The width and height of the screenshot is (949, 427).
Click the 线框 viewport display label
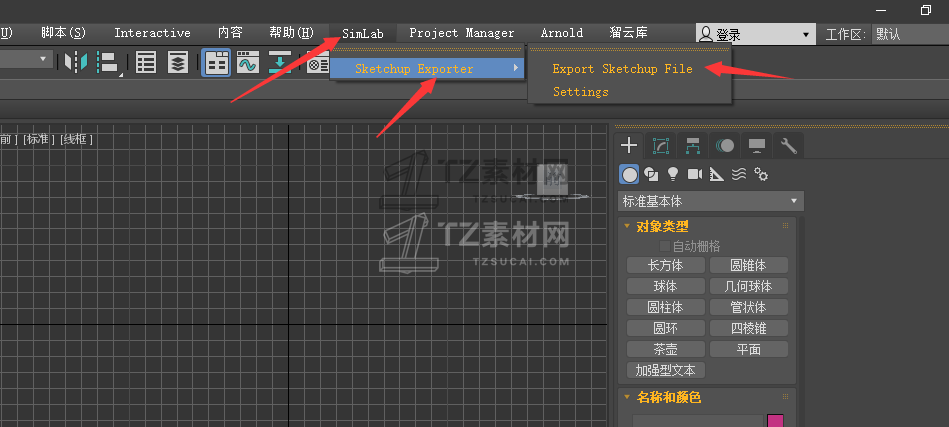[76, 139]
